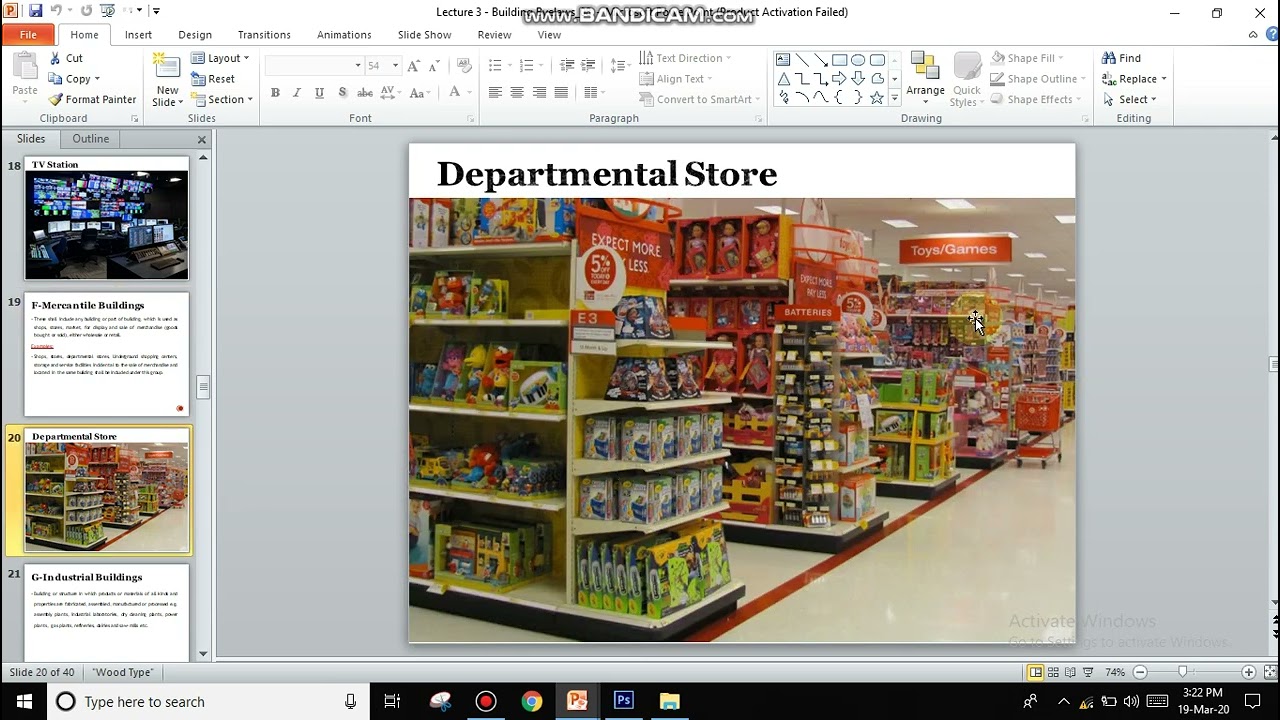This screenshot has height=720, width=1280.
Task: Click the Reset button
Action: pyautogui.click(x=214, y=79)
